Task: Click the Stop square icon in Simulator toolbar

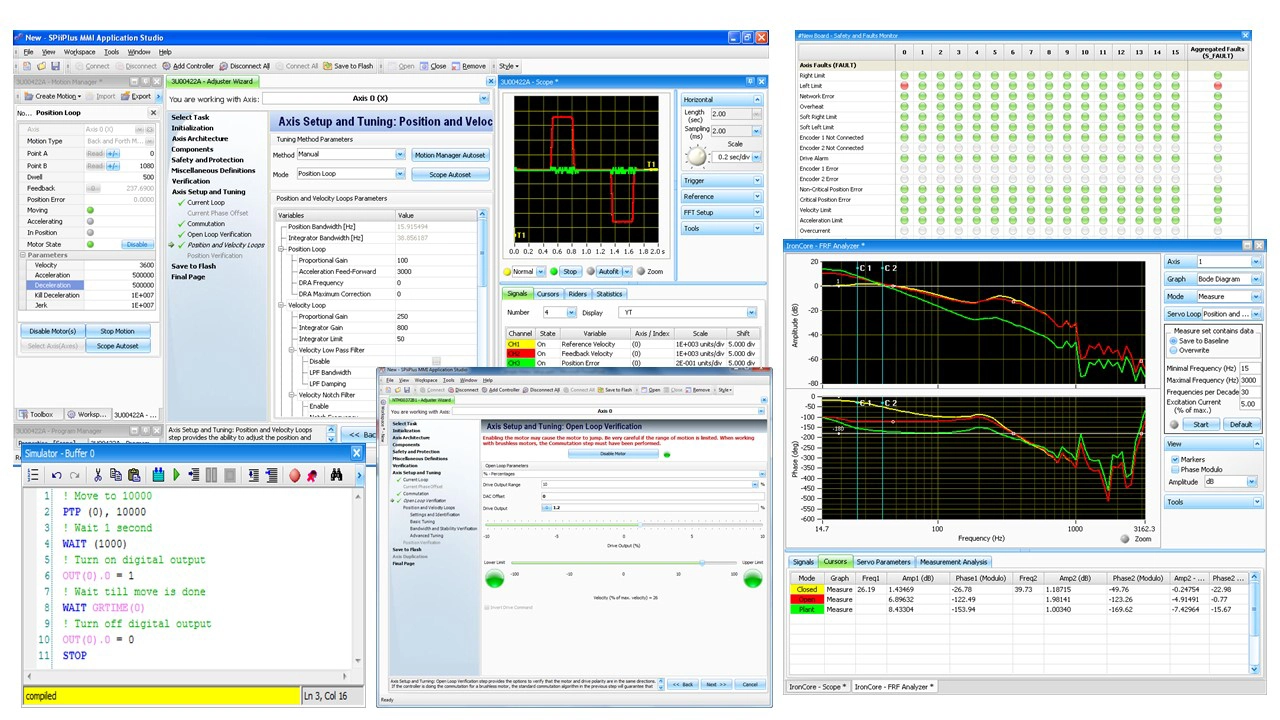Action: 230,475
